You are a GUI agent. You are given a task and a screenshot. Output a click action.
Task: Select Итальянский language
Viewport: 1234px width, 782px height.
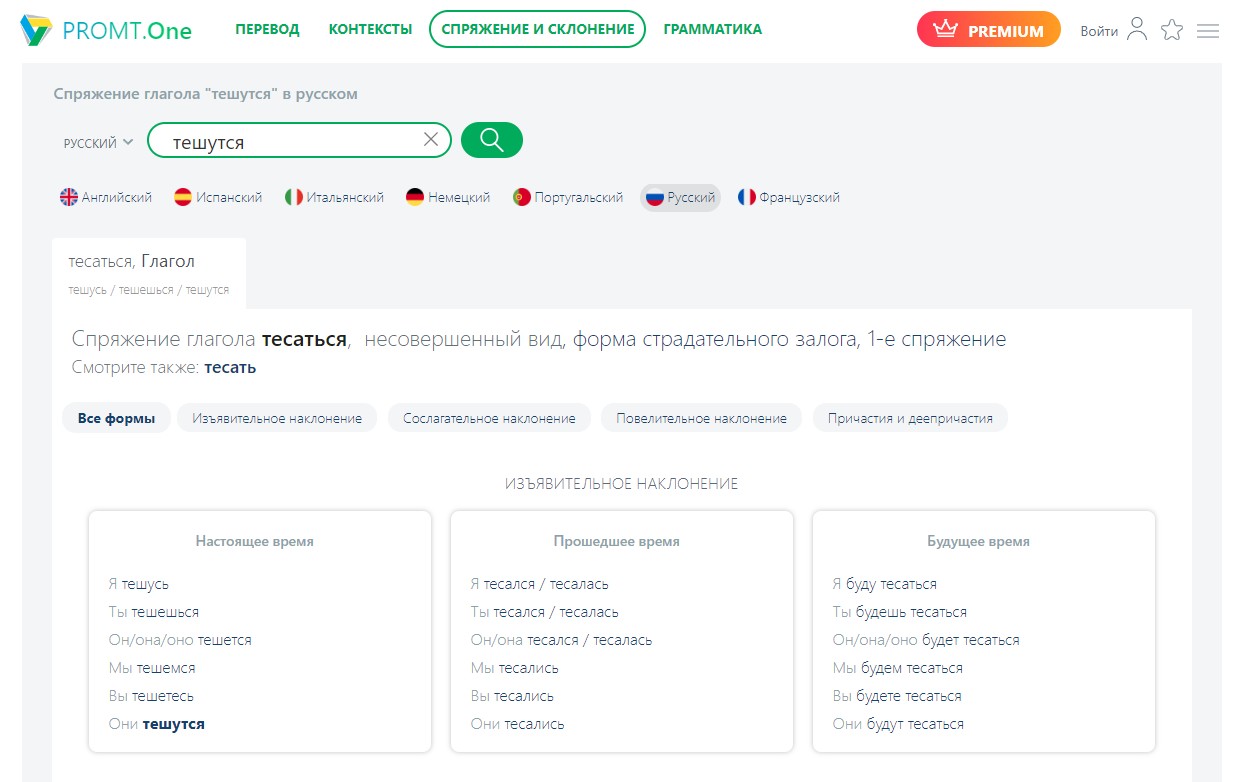334,197
